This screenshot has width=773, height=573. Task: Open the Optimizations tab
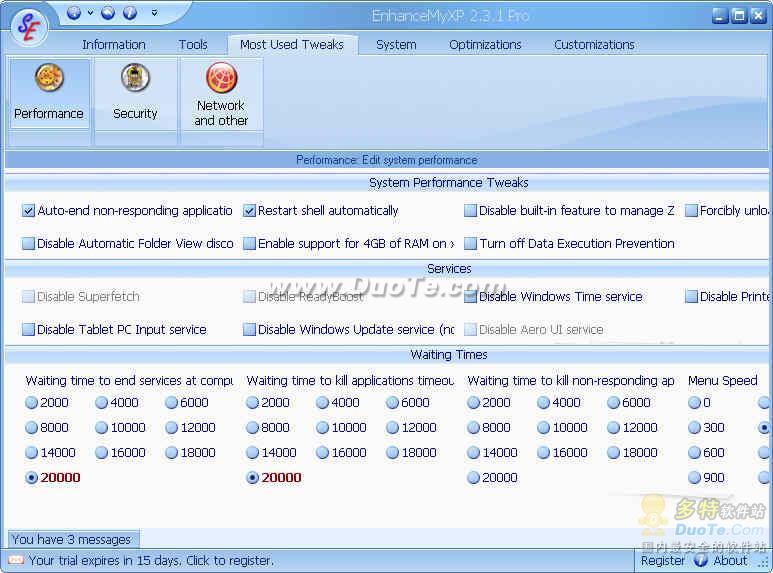[x=485, y=45]
